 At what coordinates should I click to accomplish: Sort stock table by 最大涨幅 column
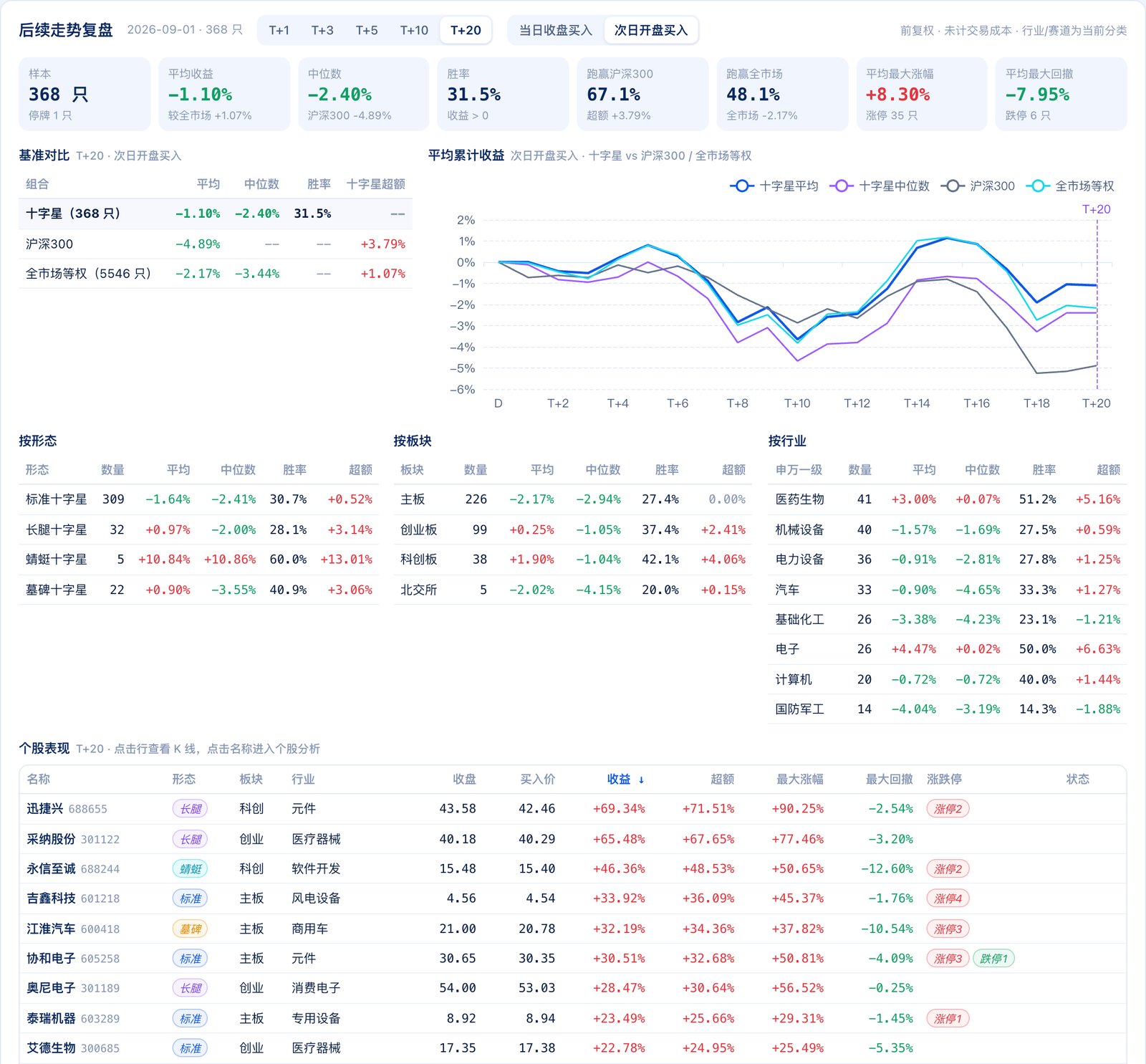[800, 779]
